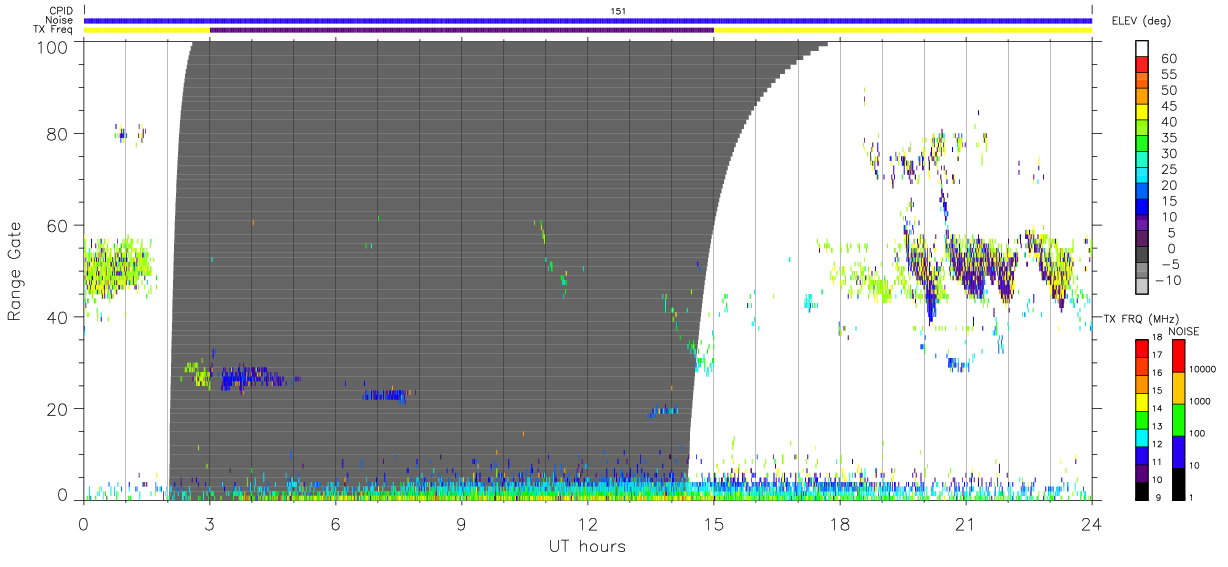
Task: Pick the orange segment of ELEV colorbar
Action: tap(1142, 96)
